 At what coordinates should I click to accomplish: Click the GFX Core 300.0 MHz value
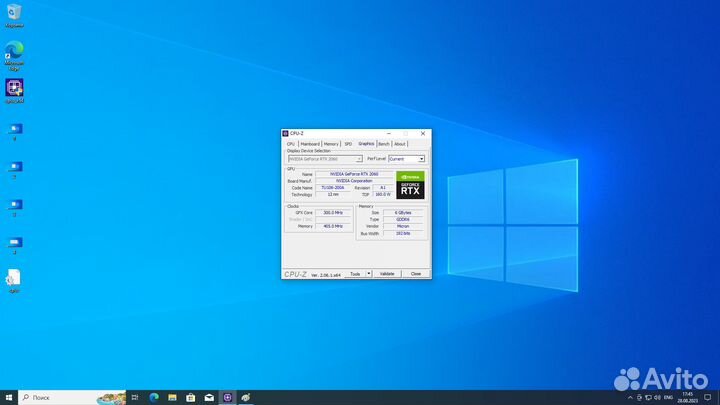pyautogui.click(x=333, y=213)
